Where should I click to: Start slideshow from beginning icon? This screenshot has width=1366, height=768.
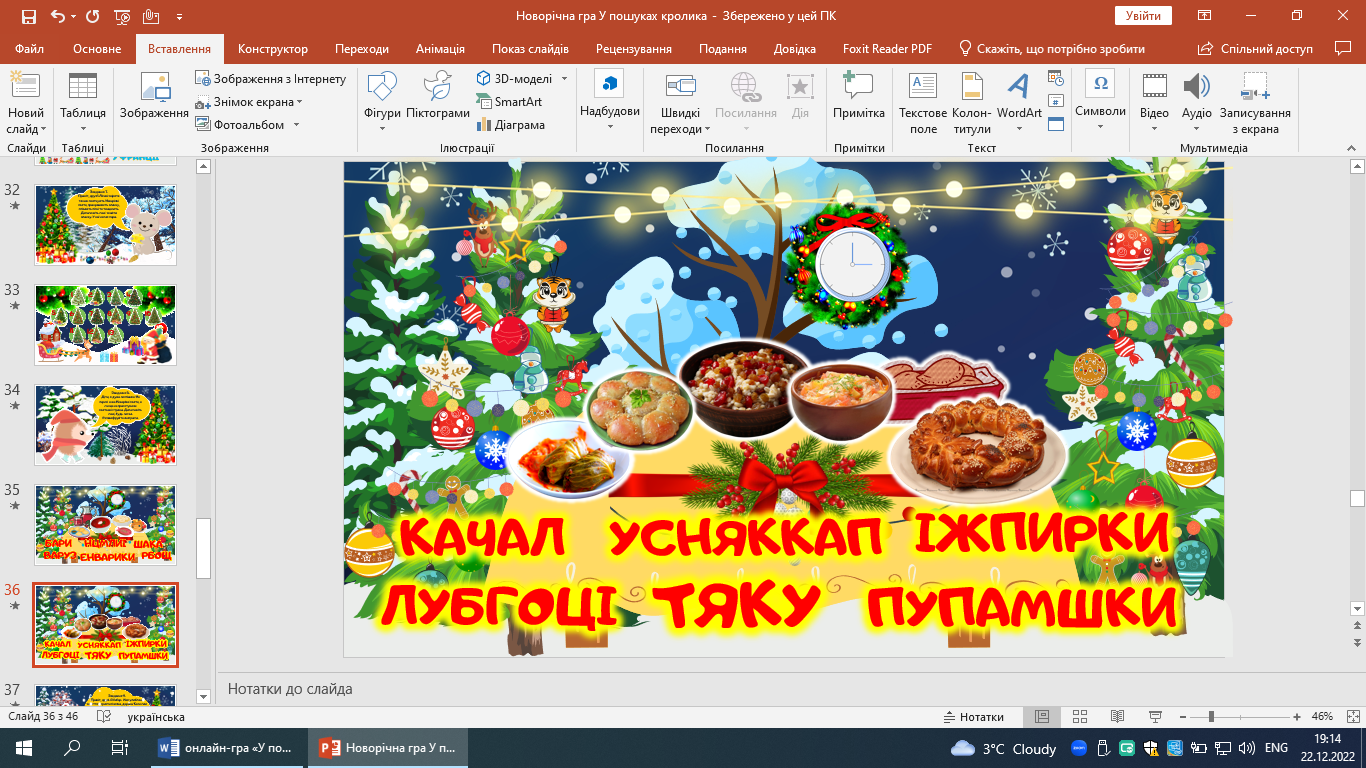click(x=122, y=16)
